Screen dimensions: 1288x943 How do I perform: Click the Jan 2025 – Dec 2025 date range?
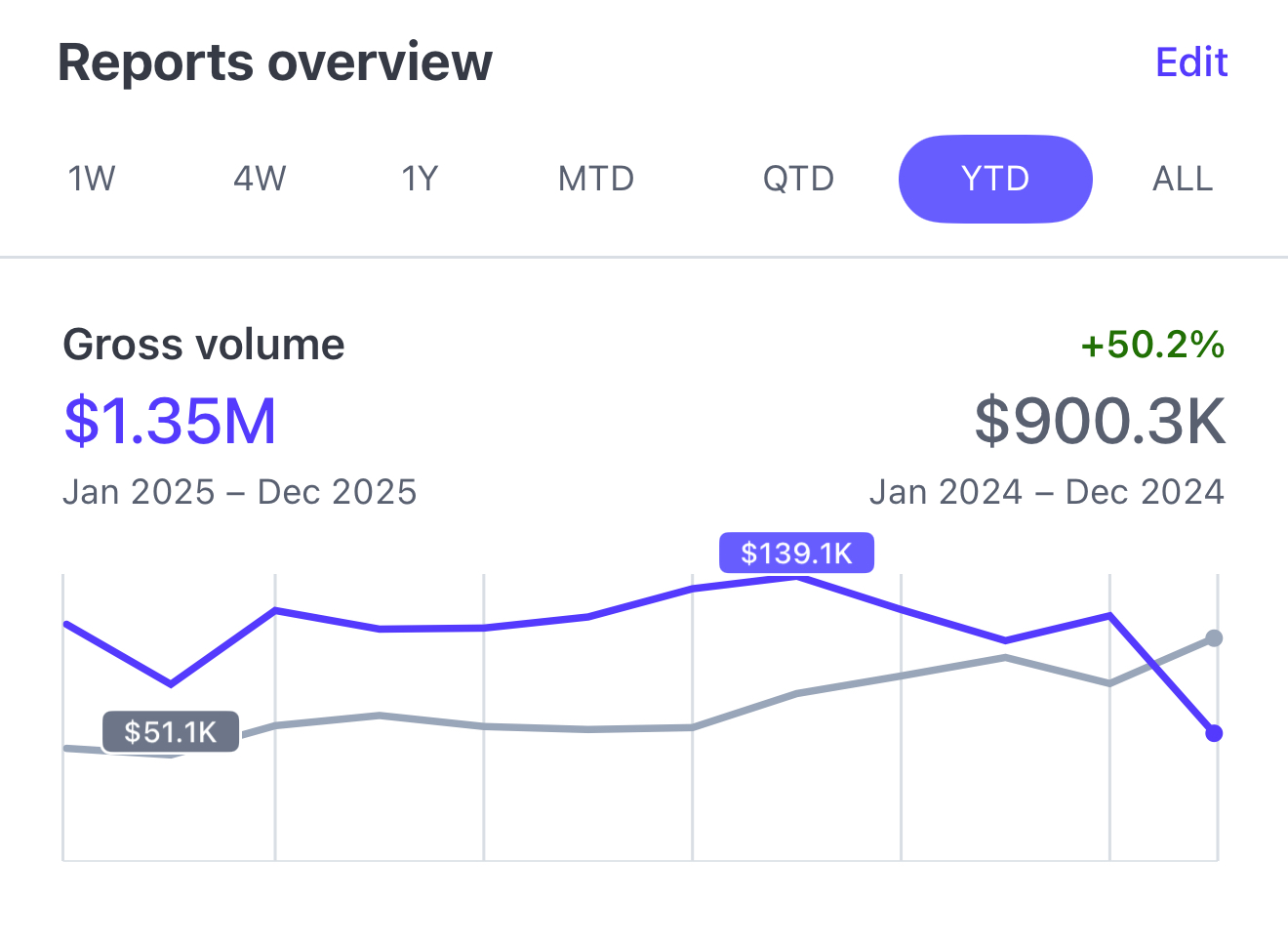(240, 492)
